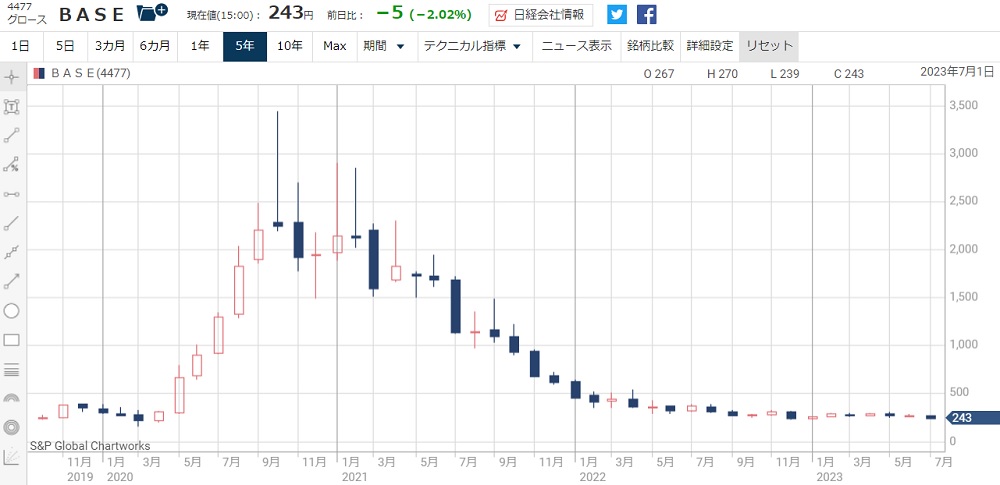
Task: Switch chart to 6カ月 range
Action: coord(155,46)
